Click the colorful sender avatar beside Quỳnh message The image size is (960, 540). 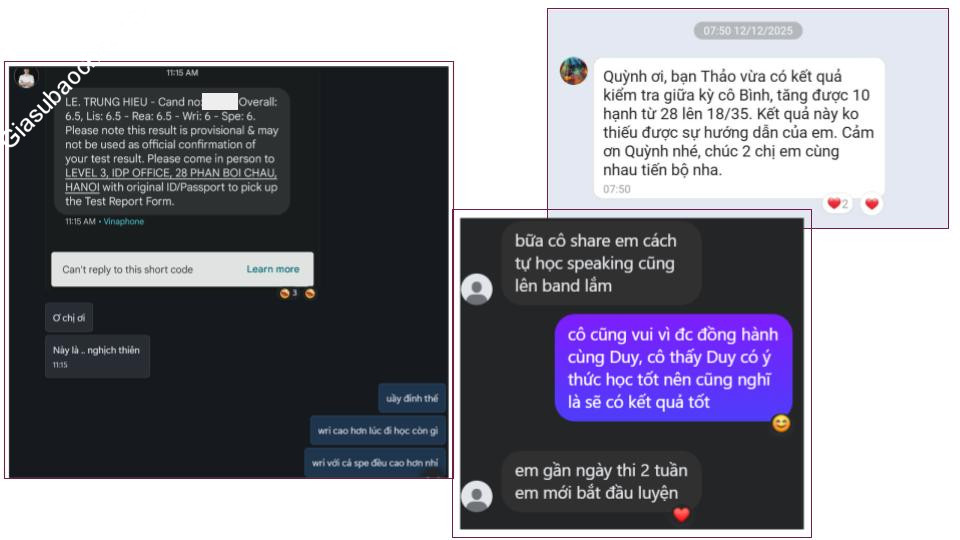[574, 71]
